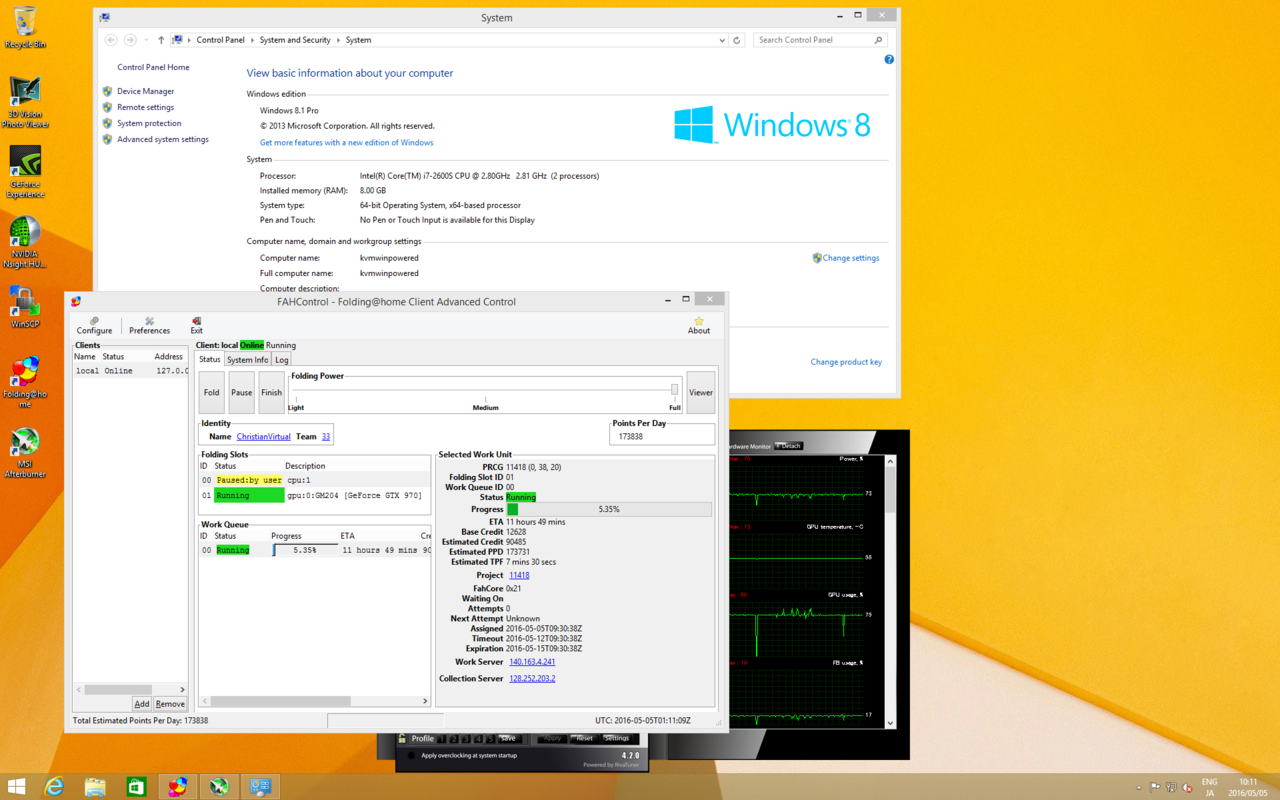Open the Viewer button

[701, 393]
